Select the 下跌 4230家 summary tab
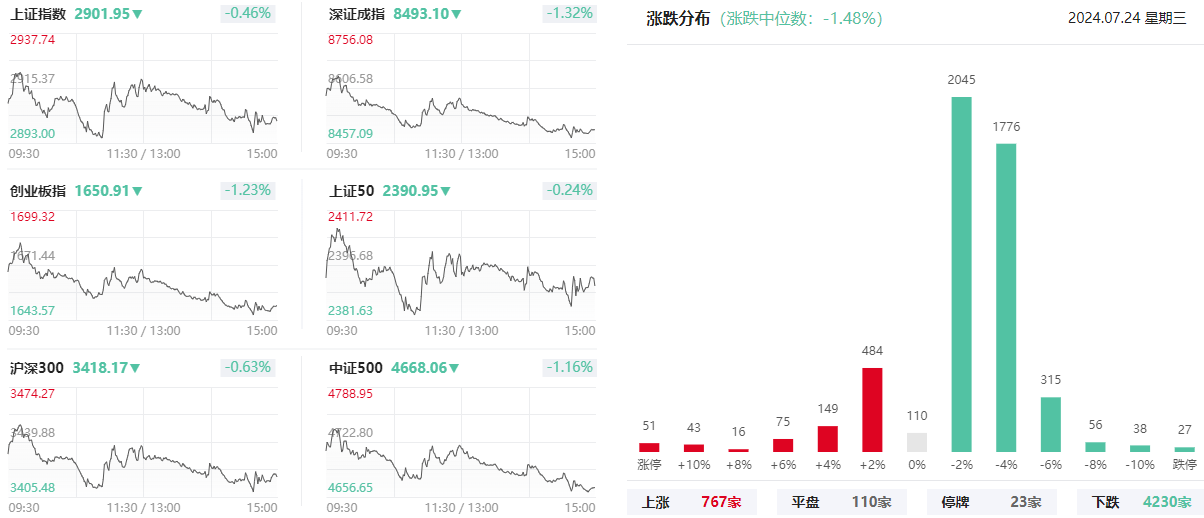 tap(1140, 502)
